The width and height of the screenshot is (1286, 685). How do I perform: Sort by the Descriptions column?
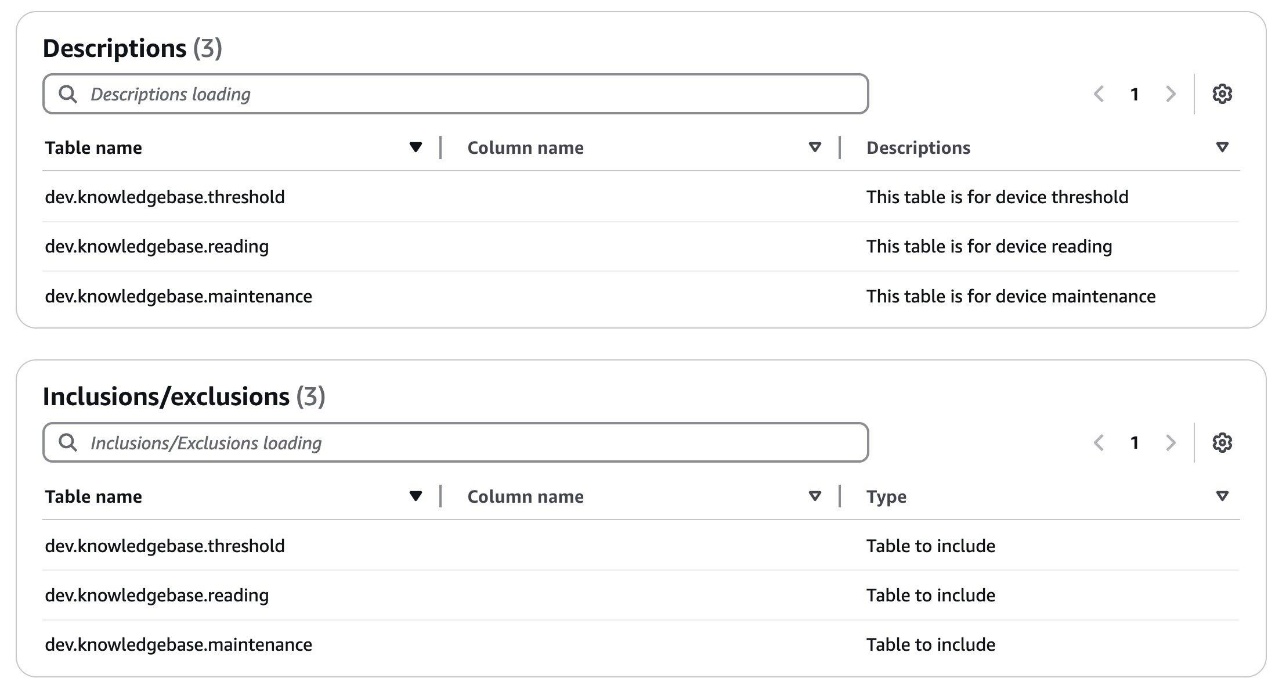point(1221,148)
